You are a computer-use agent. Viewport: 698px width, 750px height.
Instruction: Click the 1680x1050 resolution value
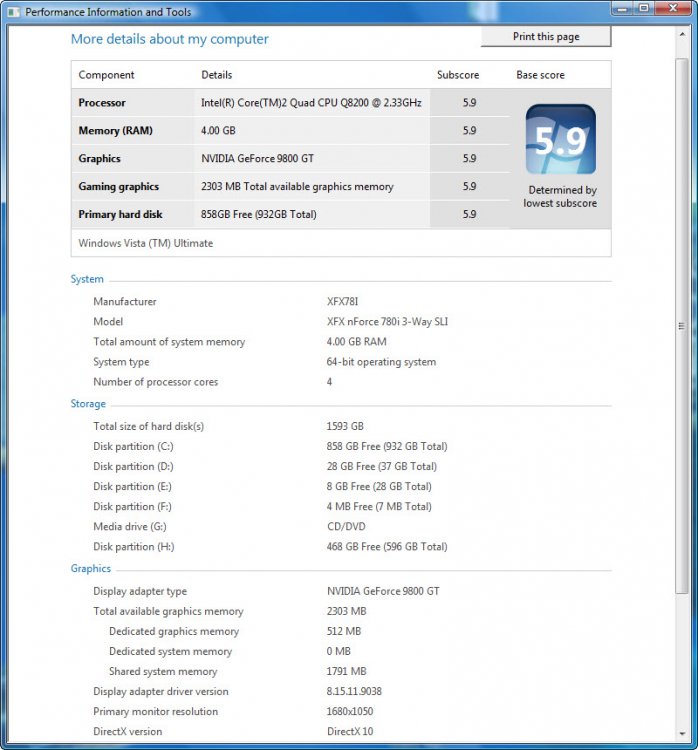[x=350, y=712]
